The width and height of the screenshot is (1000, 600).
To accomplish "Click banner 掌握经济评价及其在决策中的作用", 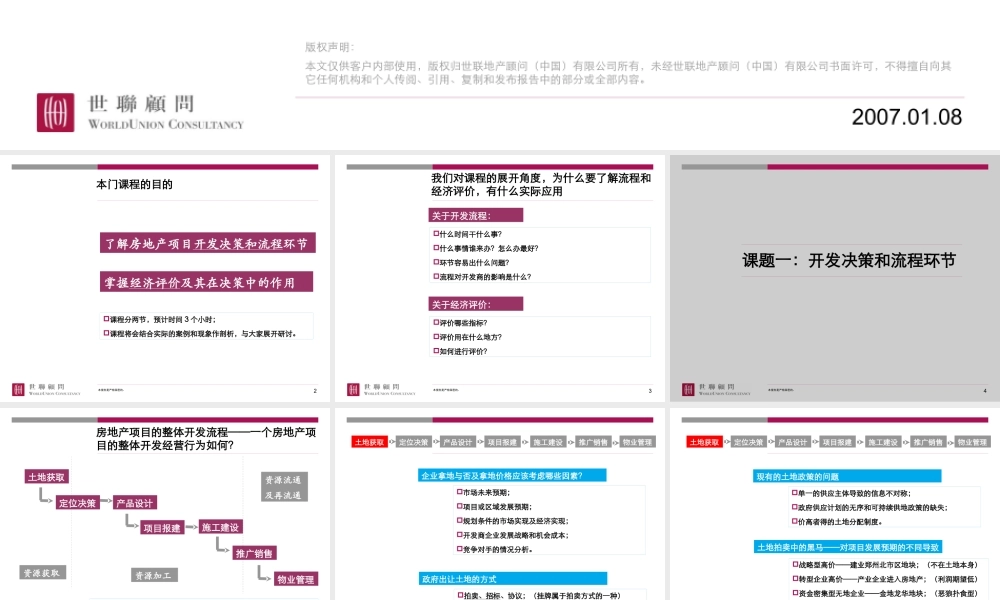I will point(206,282).
